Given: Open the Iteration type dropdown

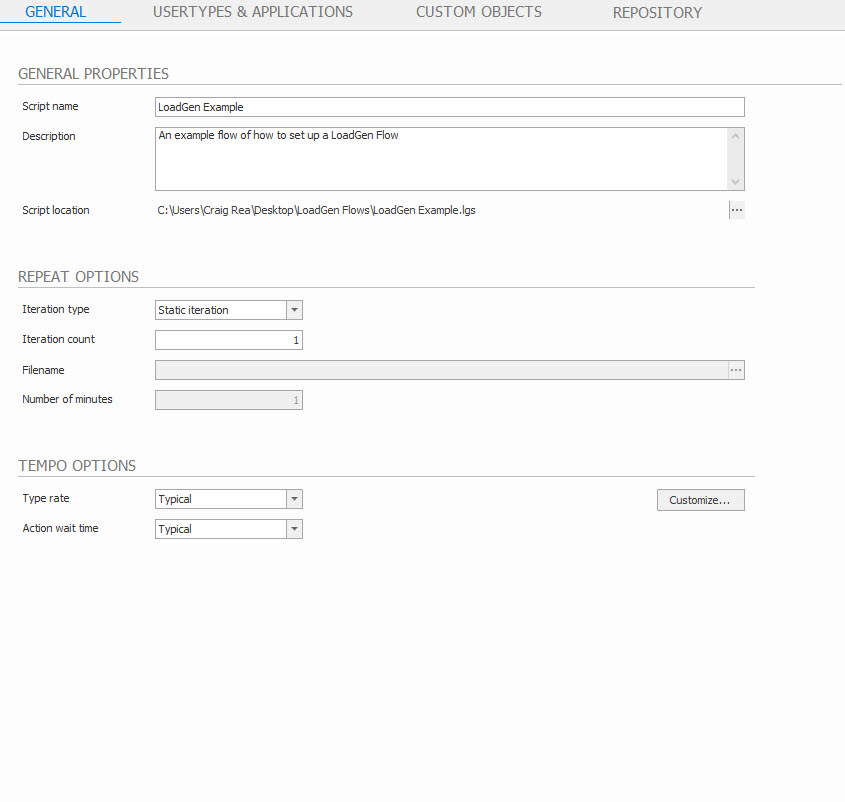Looking at the screenshot, I should (x=294, y=310).
